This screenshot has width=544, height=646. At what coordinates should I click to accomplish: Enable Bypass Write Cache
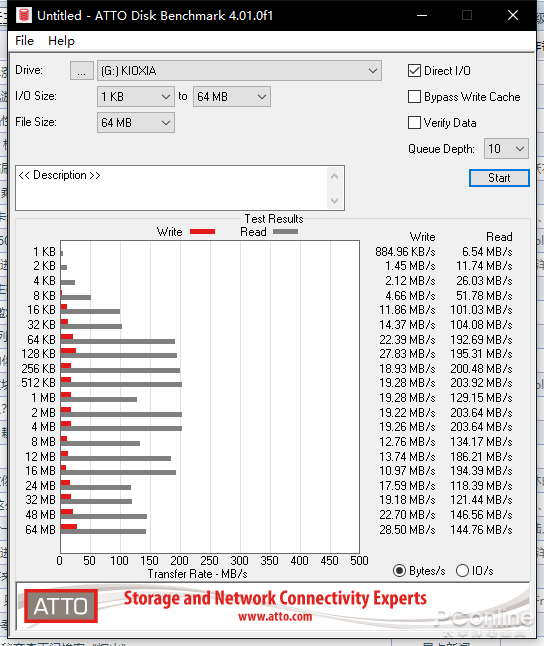pyautogui.click(x=414, y=96)
